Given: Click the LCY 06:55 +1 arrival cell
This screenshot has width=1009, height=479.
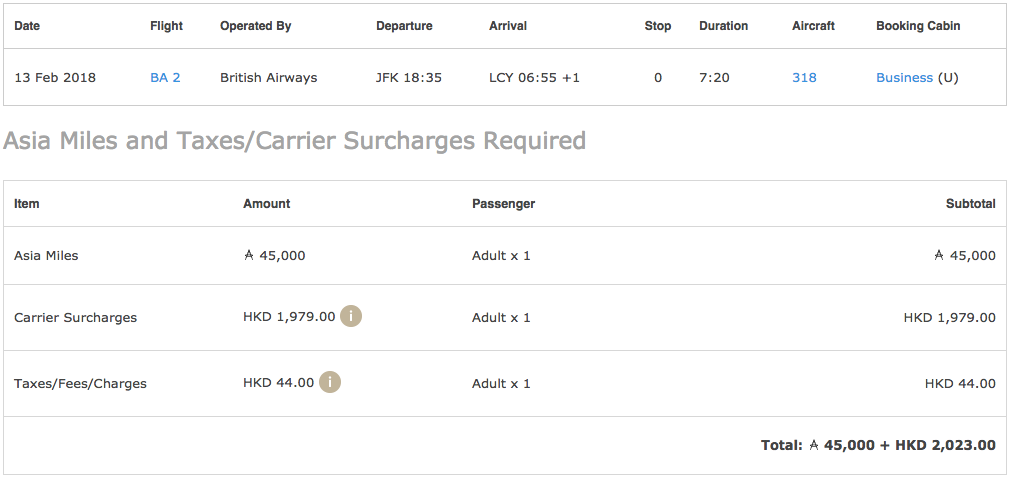Looking at the screenshot, I should click(x=534, y=77).
